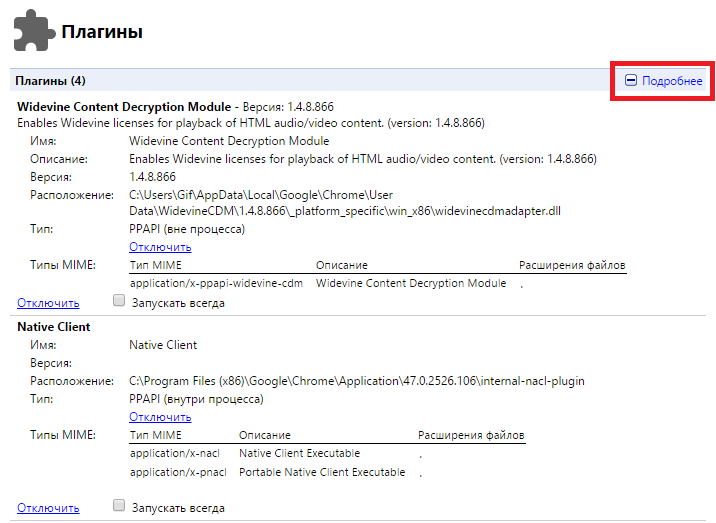
Task: Select the application/x-ppapi-widevine-cdm MIME entry
Action: click(x=216, y=284)
